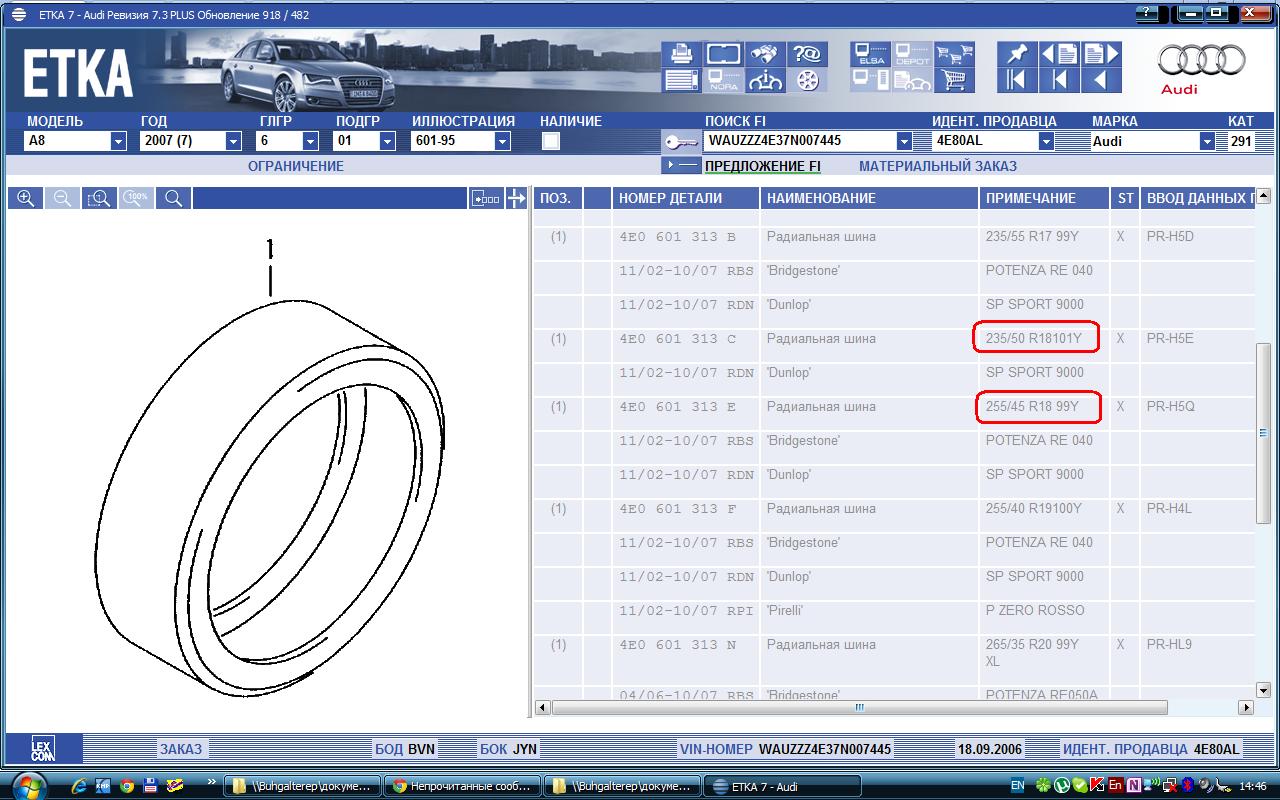Zoom in on the illustration
Viewport: 1280px width, 800px height.
pos(26,198)
